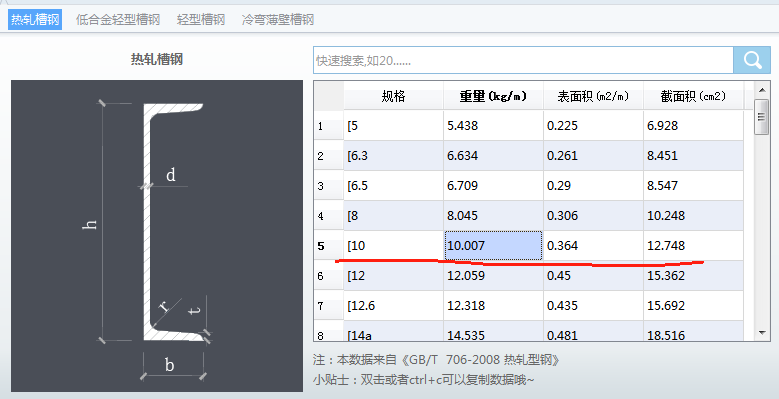The height and width of the screenshot is (399, 779).
Task: Click surface area cell 0.435
Action: (x=593, y=306)
